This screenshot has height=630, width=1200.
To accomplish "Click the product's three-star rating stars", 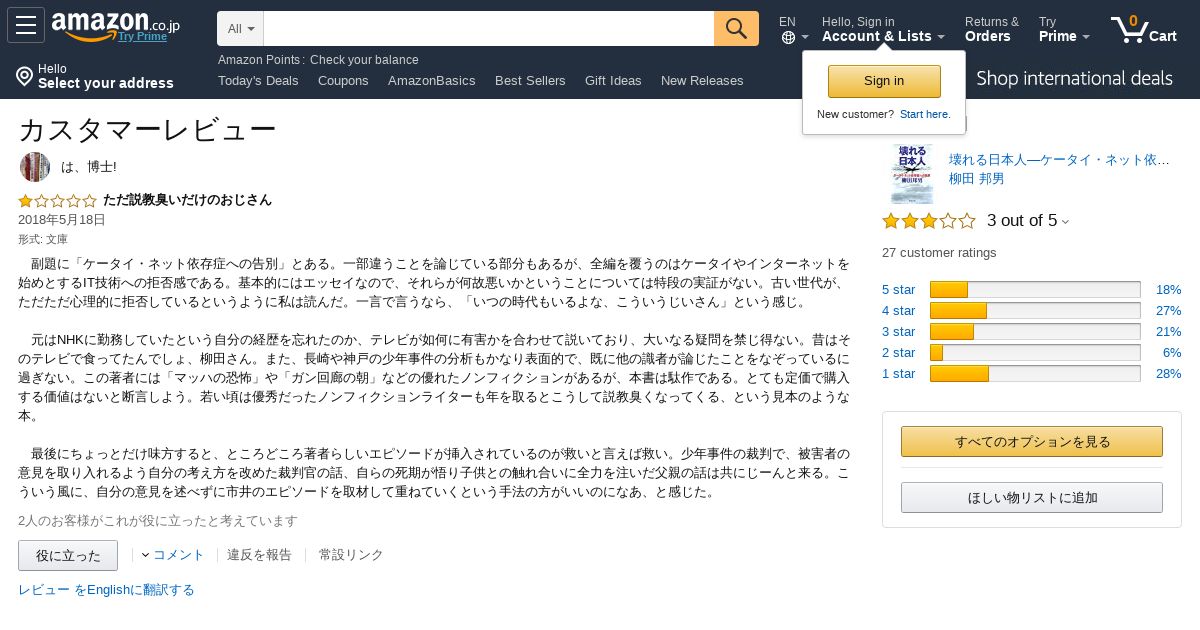I will pos(928,221).
